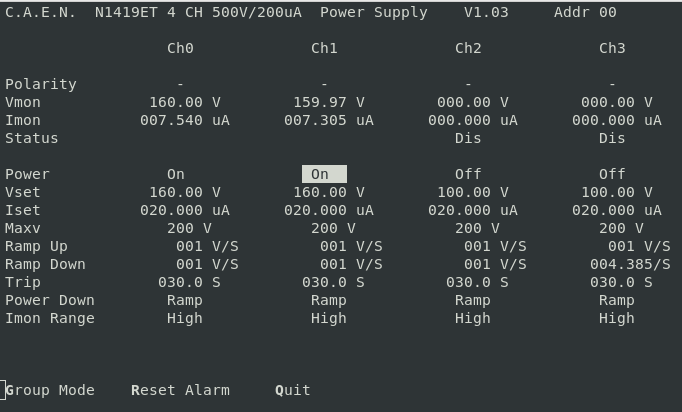Select Ch1 Maxv 200 V value
Image resolution: width=682 pixels, height=412 pixels.
pos(333,228)
